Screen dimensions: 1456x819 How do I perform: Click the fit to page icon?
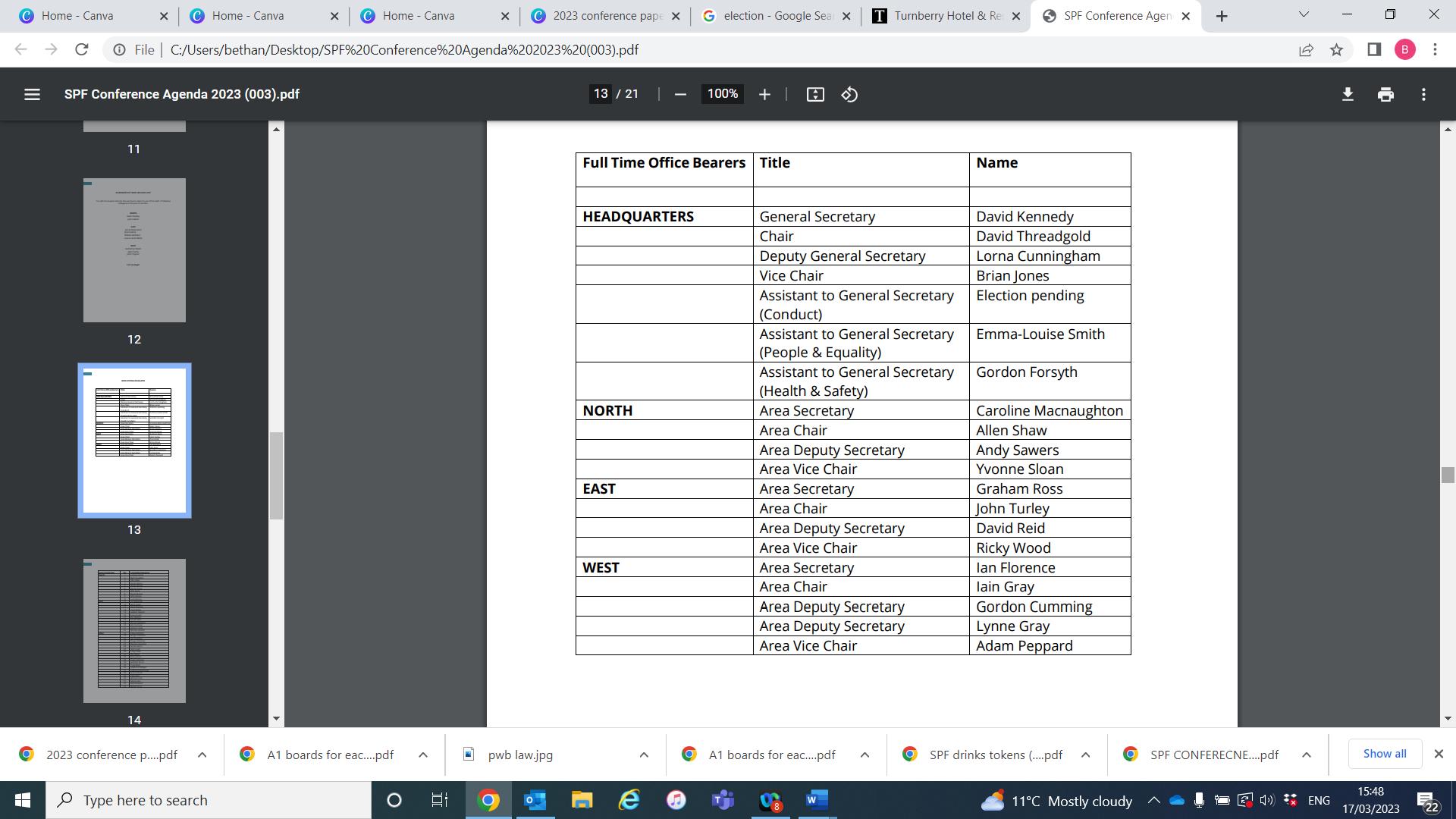(x=815, y=94)
